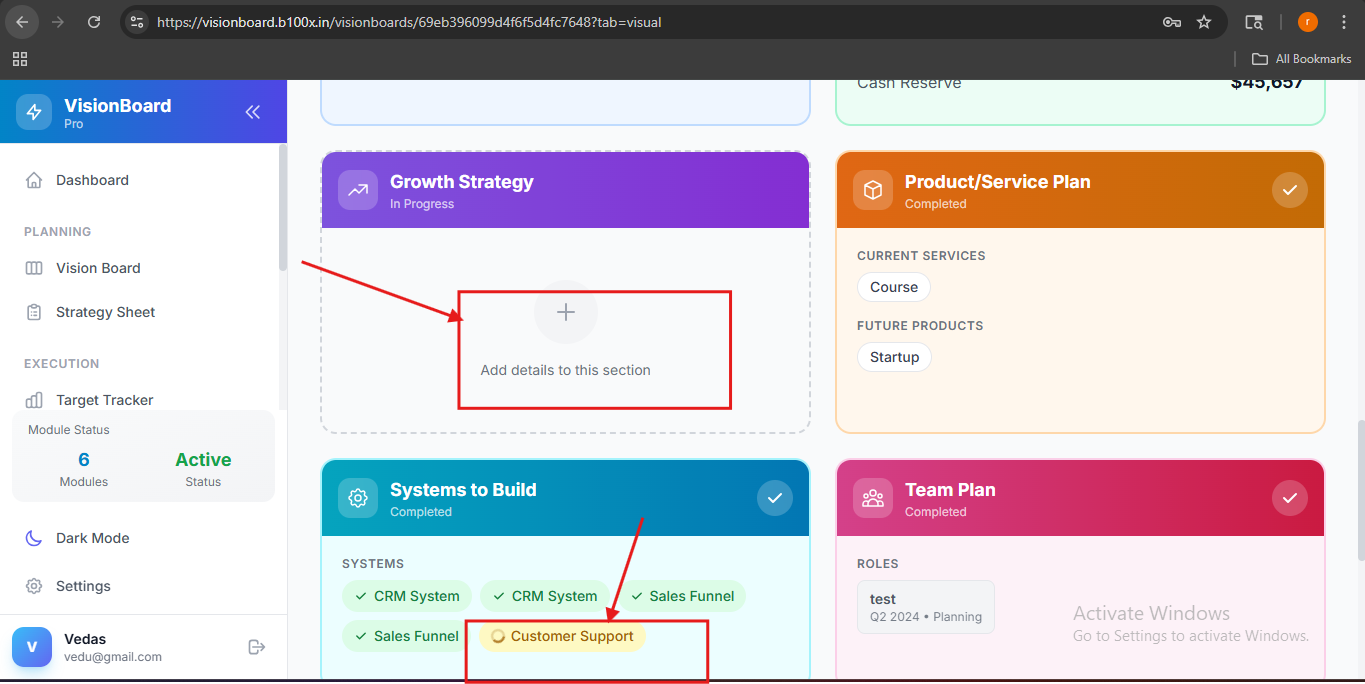Click the test role card
1365x684 pixels.
(926, 607)
